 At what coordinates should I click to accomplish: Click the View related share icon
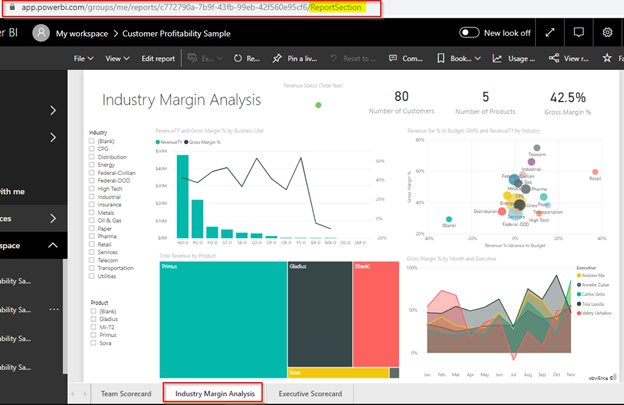click(x=554, y=58)
